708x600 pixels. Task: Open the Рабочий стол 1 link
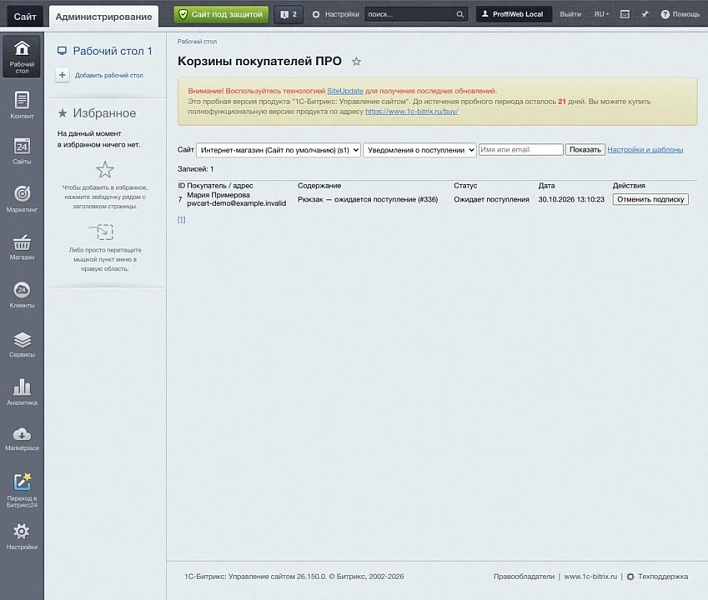(x=112, y=51)
